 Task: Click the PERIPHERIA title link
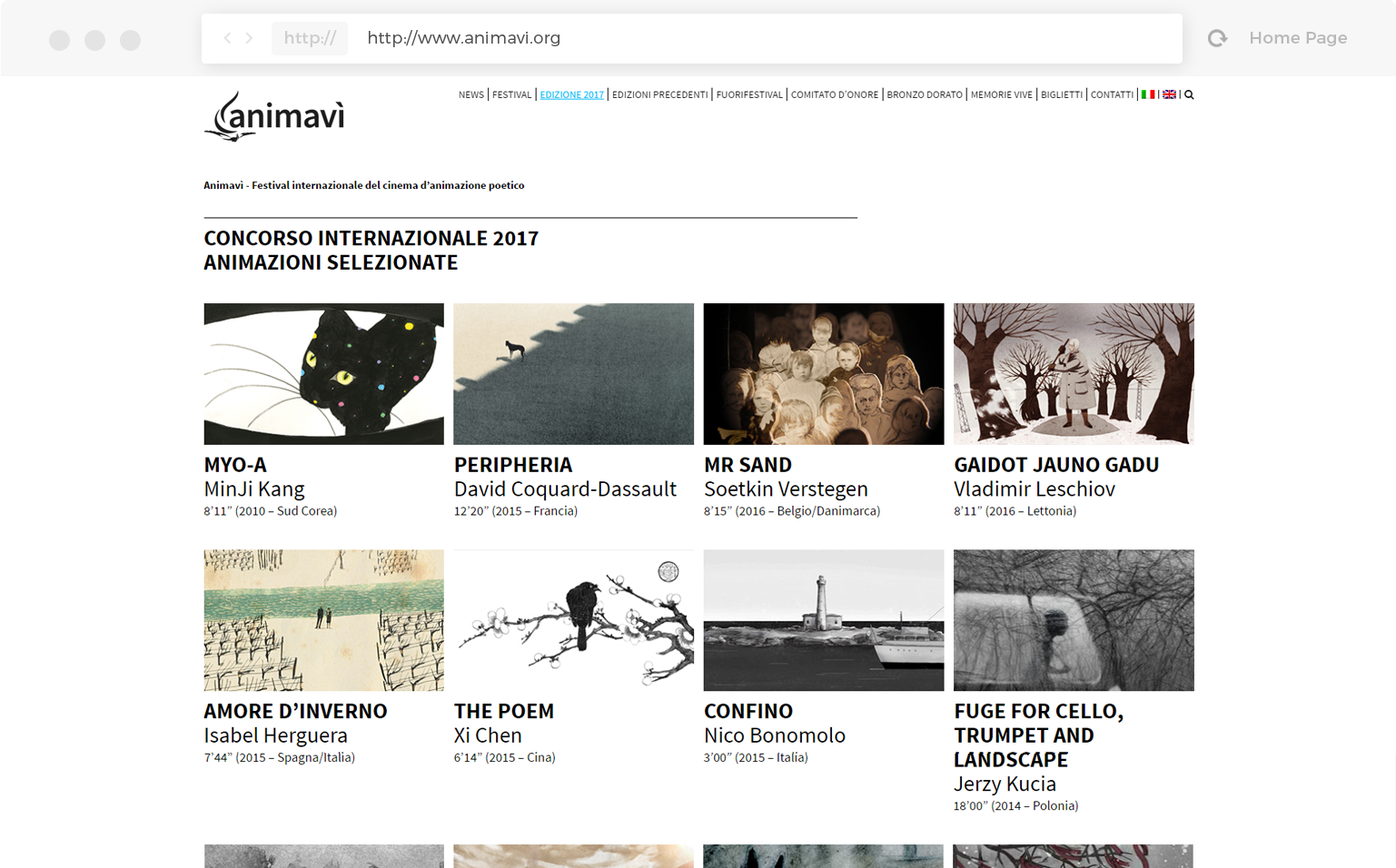click(513, 465)
